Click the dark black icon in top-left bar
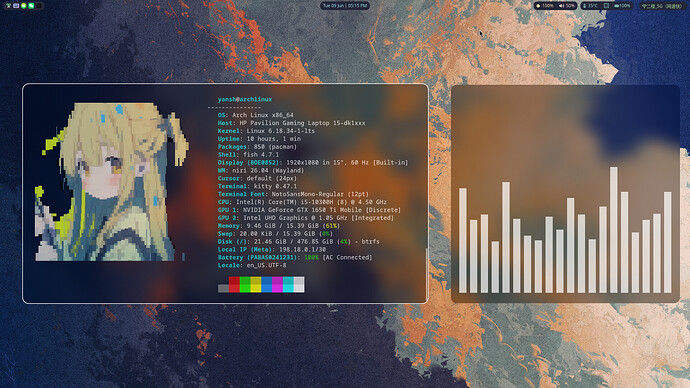The width and height of the screenshot is (690, 388). (39, 6)
